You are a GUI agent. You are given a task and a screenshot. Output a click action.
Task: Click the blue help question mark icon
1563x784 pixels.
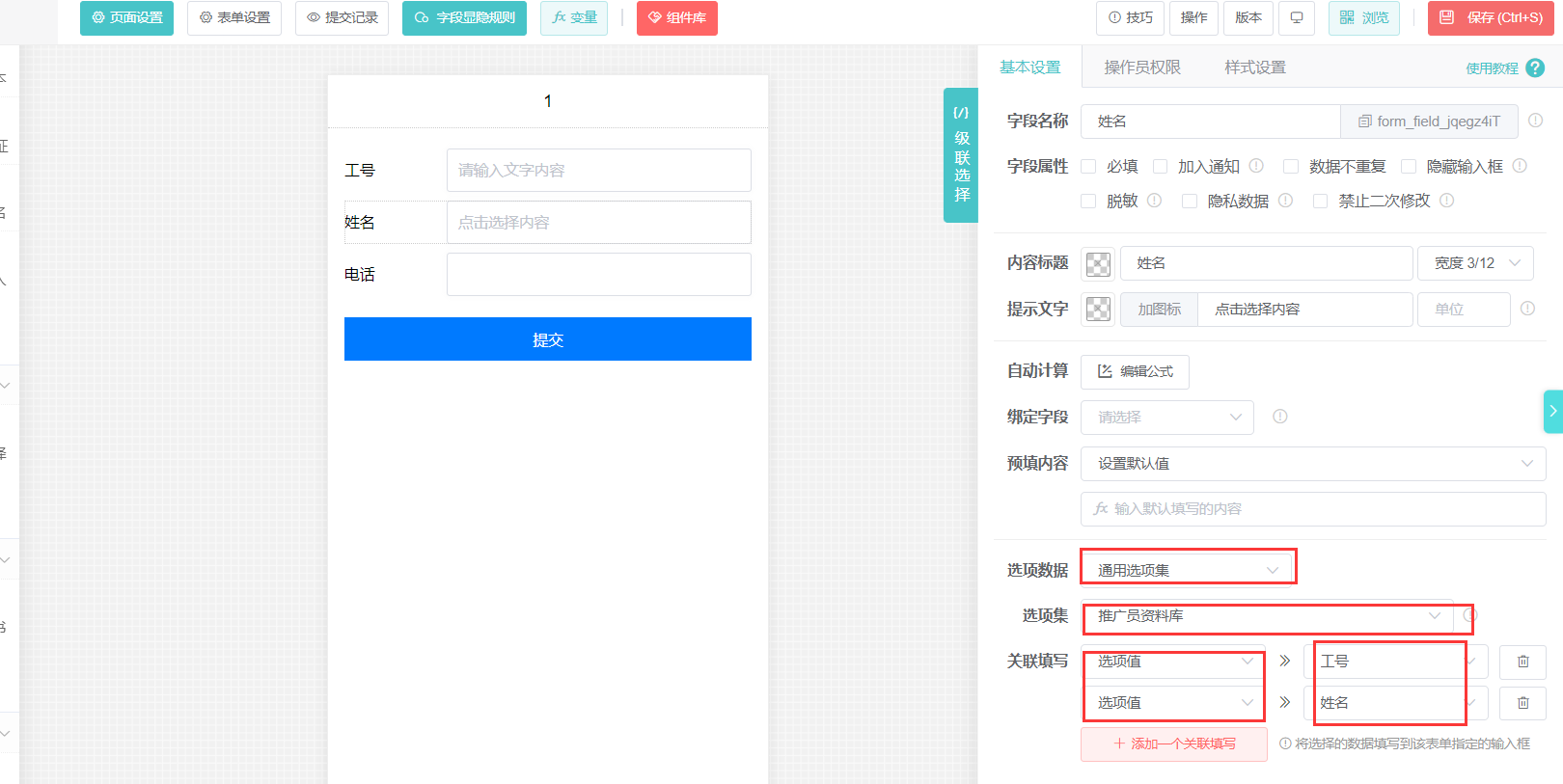pyautogui.click(x=1535, y=68)
